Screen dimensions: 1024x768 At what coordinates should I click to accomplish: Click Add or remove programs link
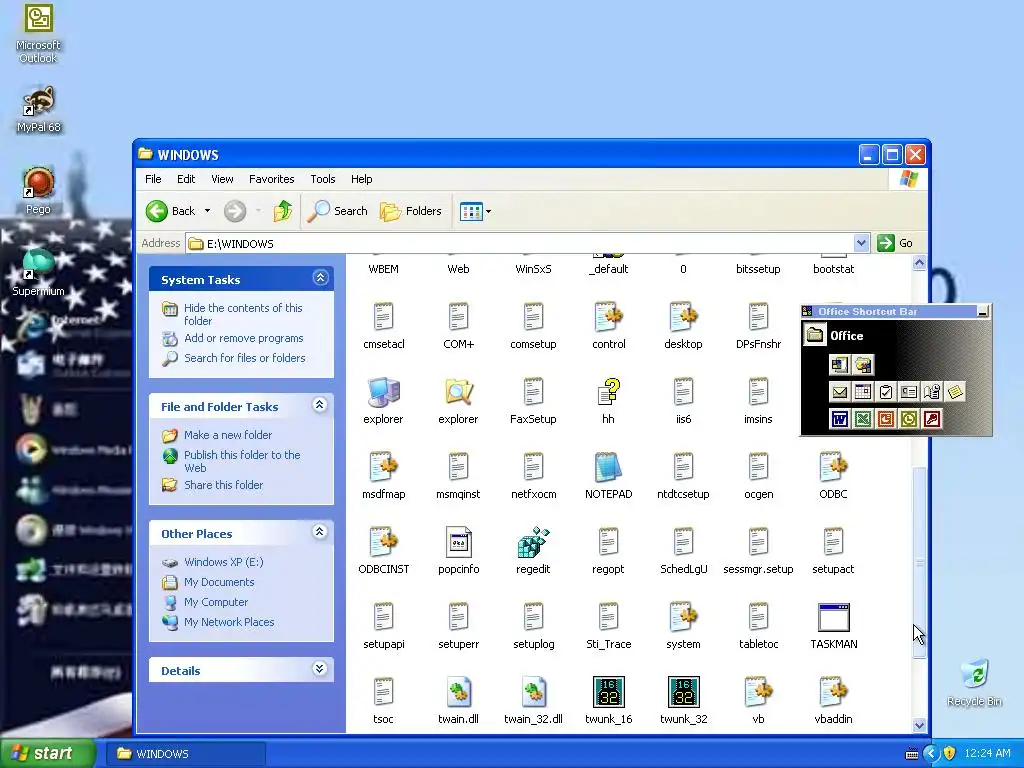tap(244, 338)
